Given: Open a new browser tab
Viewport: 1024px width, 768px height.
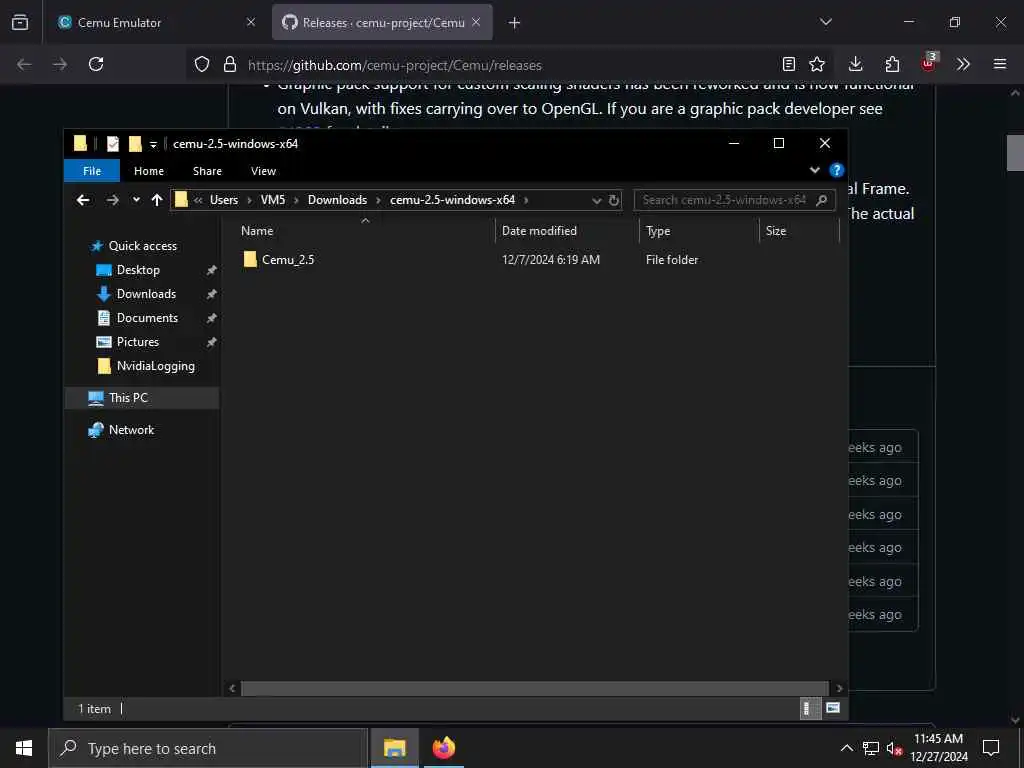Looking at the screenshot, I should coord(515,23).
